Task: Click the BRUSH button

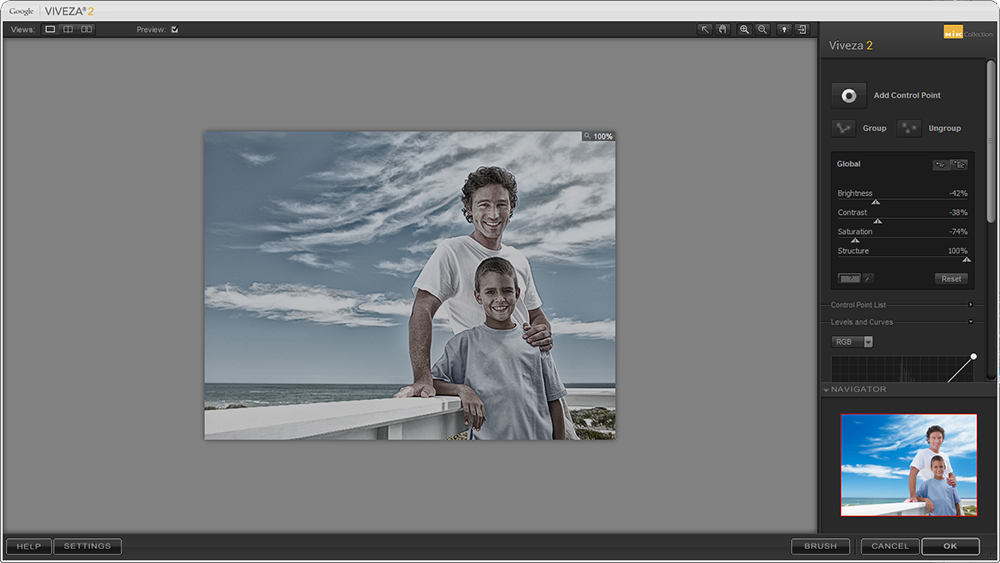Action: [x=820, y=546]
